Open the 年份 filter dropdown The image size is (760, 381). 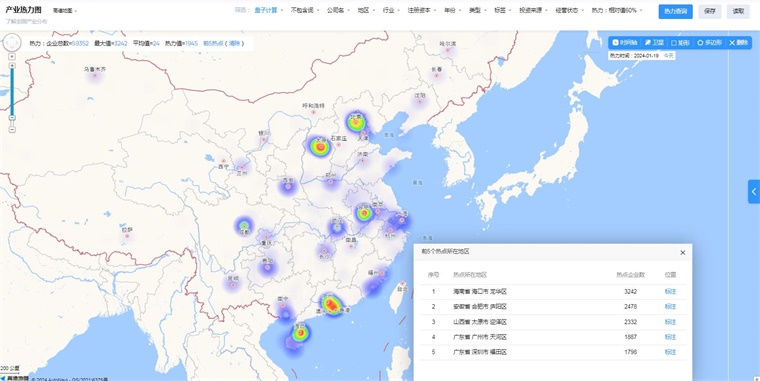pyautogui.click(x=452, y=10)
